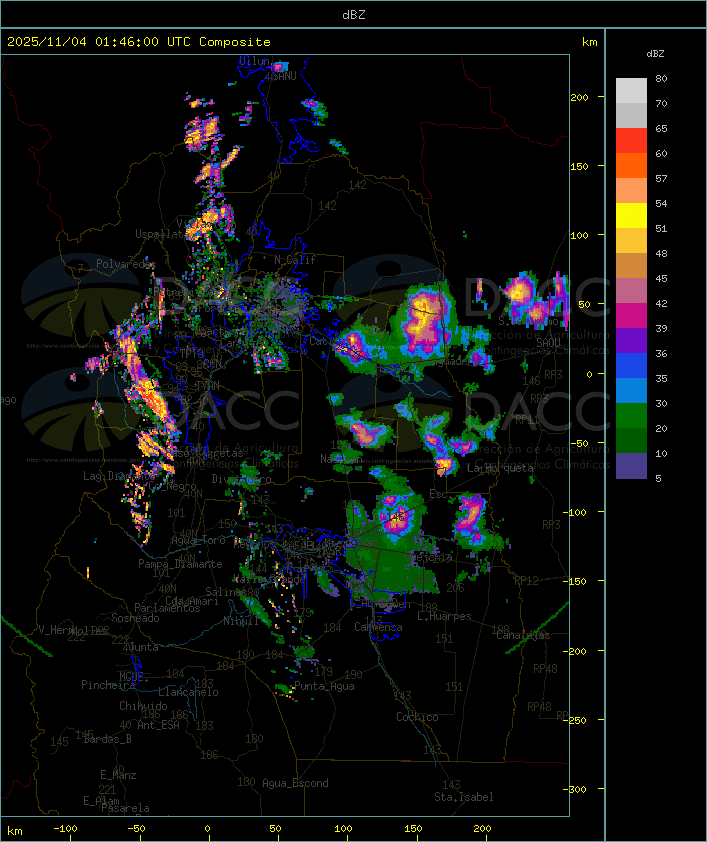Viewport: 707px width, 842px height.
Task: Click the tan 45-48 dBZ legend swatch
Action: tap(631, 265)
